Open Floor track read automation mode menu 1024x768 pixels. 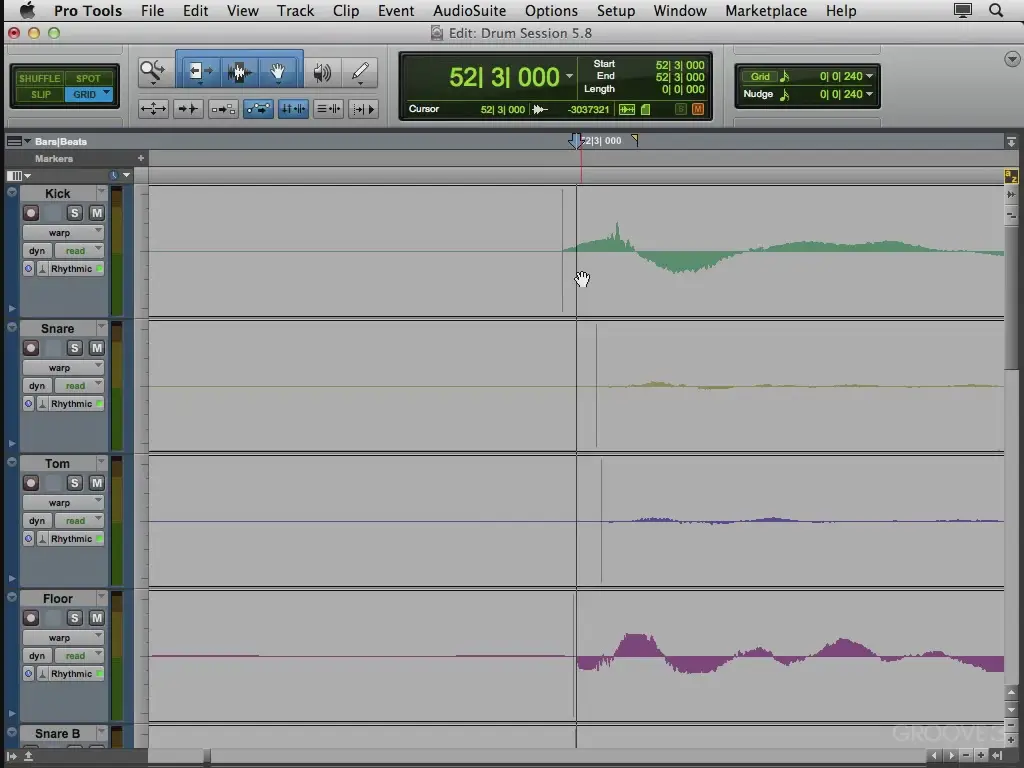pos(79,656)
